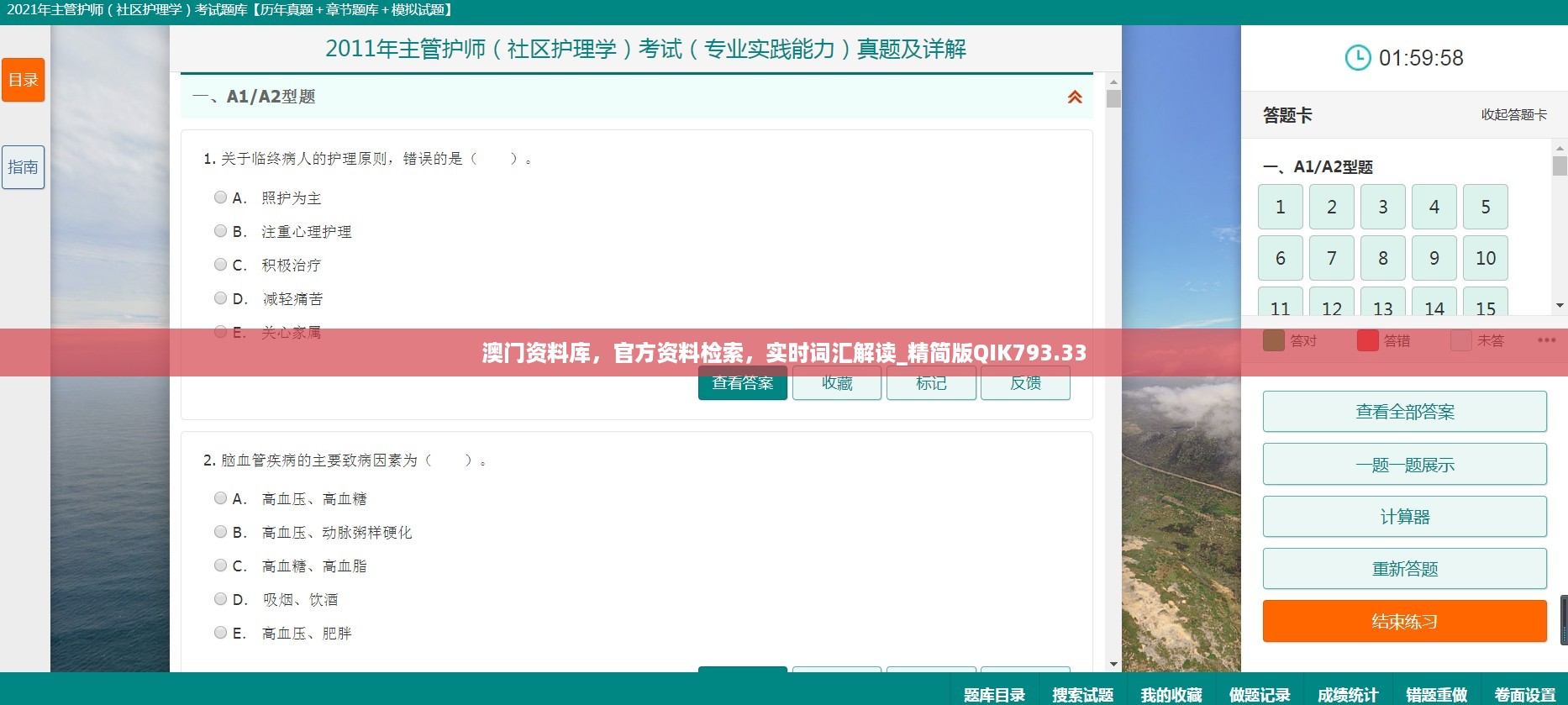Select option D 吸烟、饮酒 in question 2
The width and height of the screenshot is (1568, 705).
coord(220,599)
